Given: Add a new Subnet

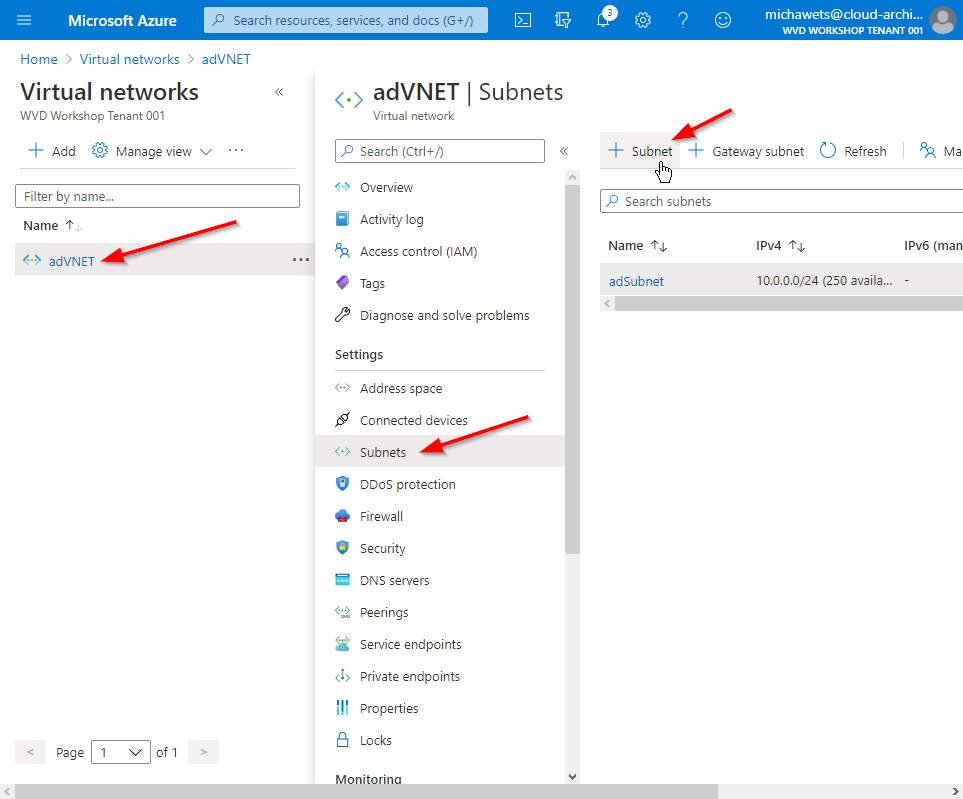Looking at the screenshot, I should click(x=640, y=151).
